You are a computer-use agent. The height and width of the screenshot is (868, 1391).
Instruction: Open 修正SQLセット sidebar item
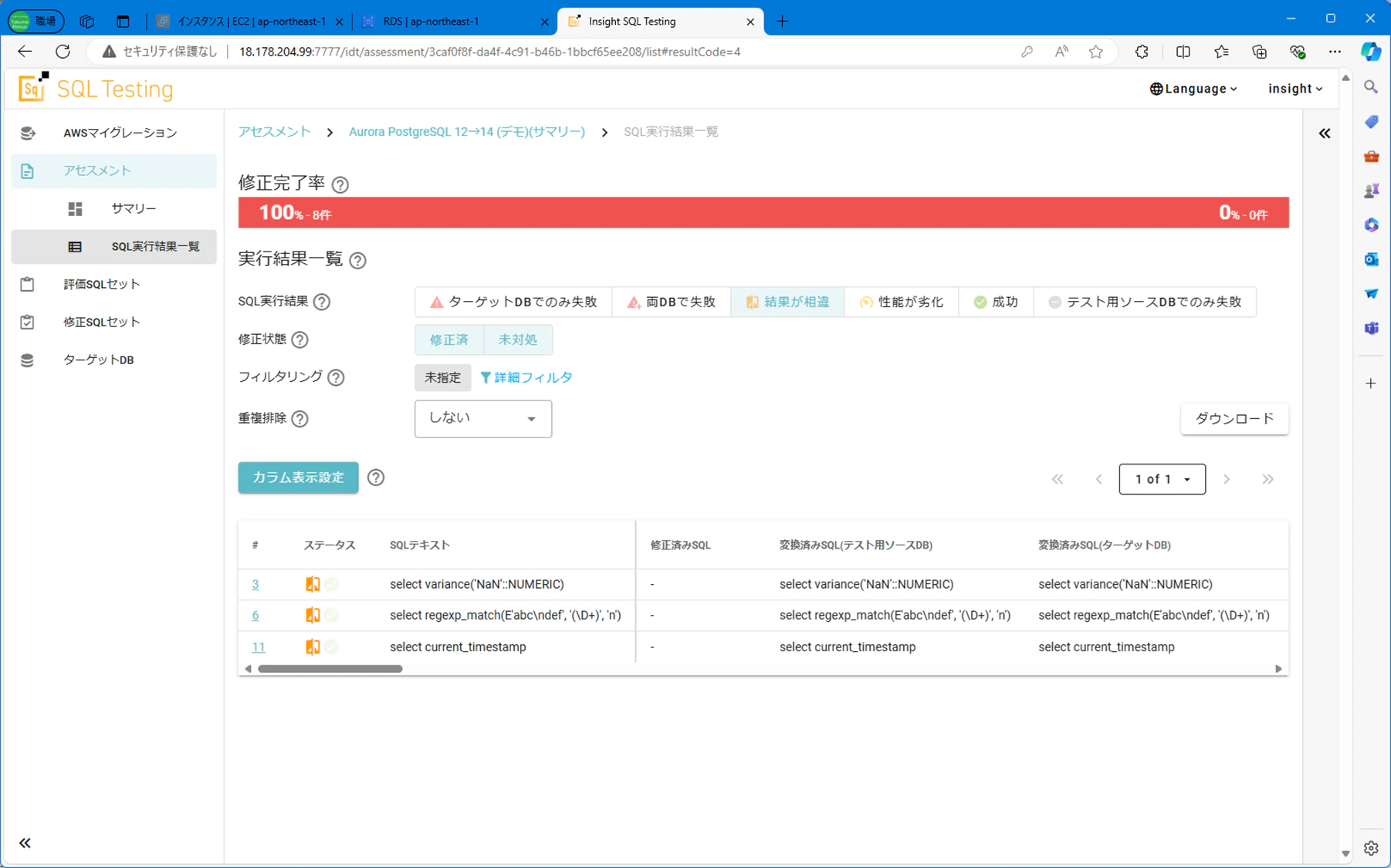[x=113, y=322]
